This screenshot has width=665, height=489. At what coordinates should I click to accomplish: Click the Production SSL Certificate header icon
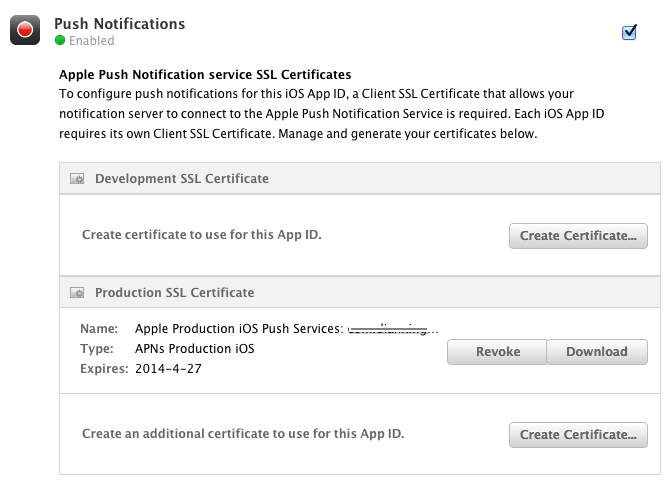(x=77, y=293)
